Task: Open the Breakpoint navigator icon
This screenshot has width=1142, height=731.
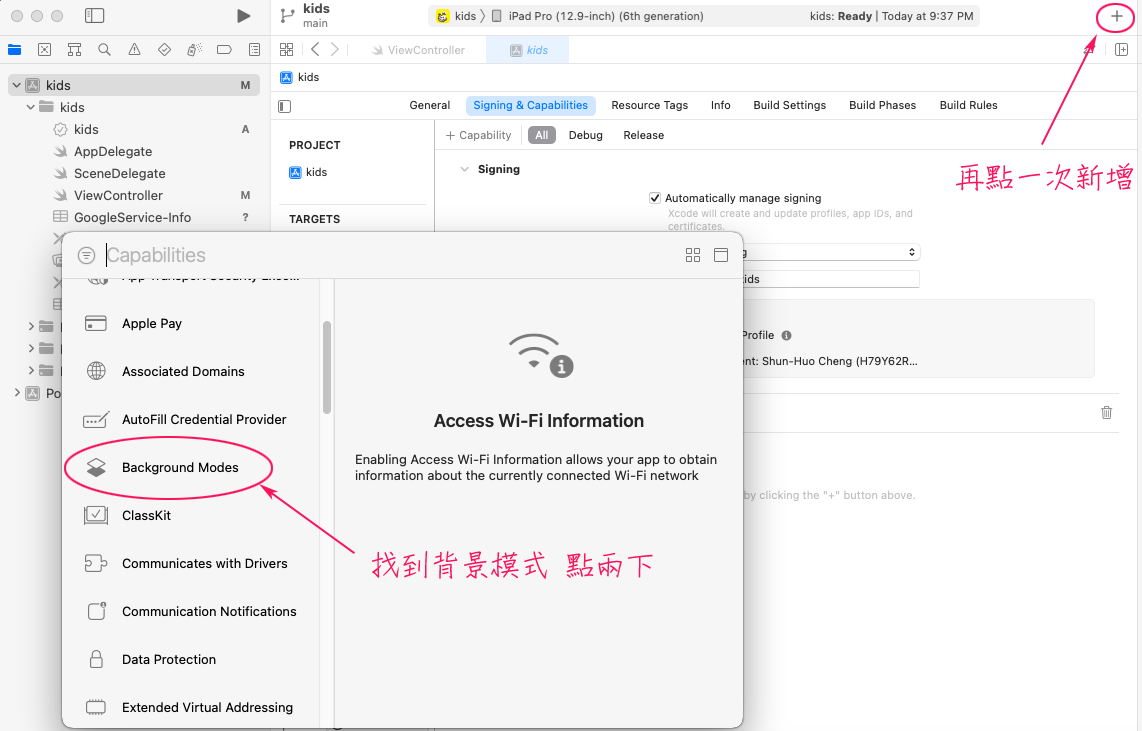Action: click(x=224, y=50)
